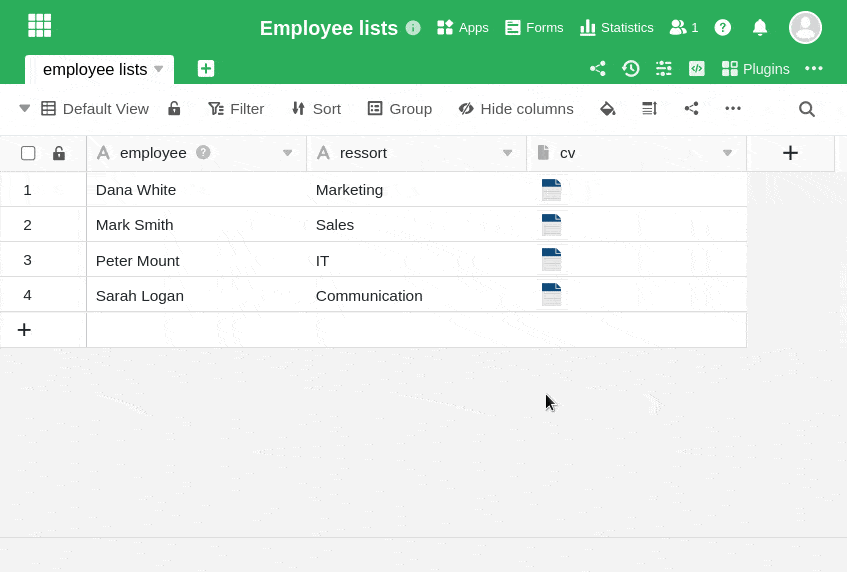Click the Filter button
Screen dimensions: 847x572
click(236, 108)
